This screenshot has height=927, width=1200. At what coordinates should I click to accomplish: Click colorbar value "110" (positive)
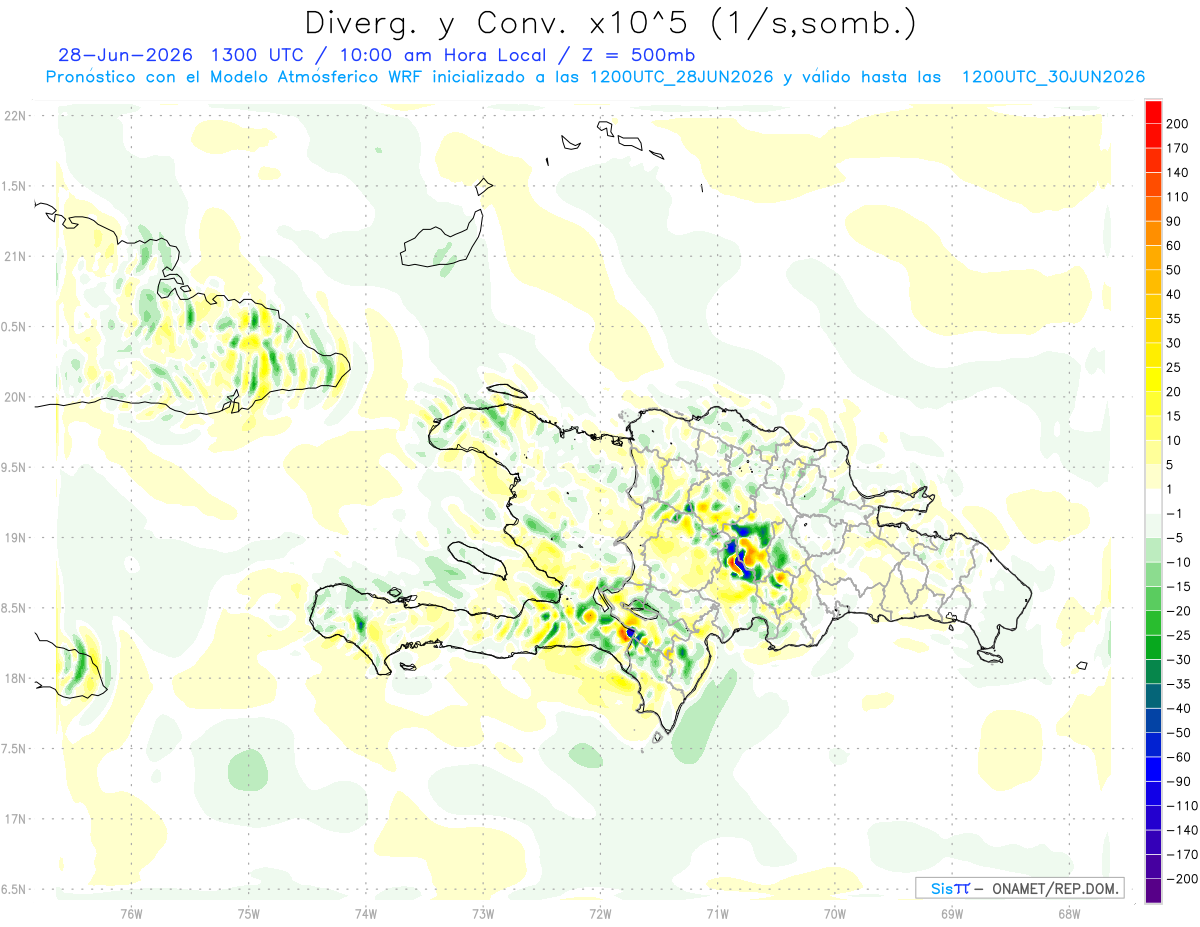tap(1179, 197)
